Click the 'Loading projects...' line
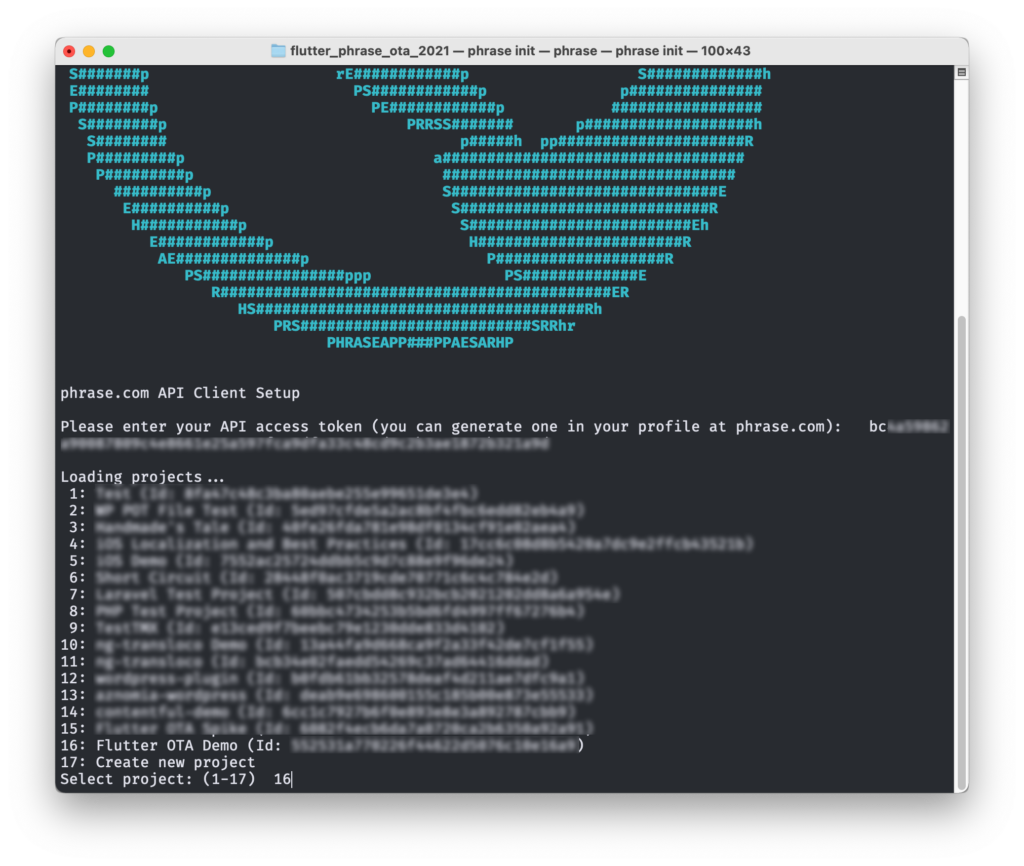This screenshot has width=1024, height=866. pyautogui.click(x=142, y=477)
